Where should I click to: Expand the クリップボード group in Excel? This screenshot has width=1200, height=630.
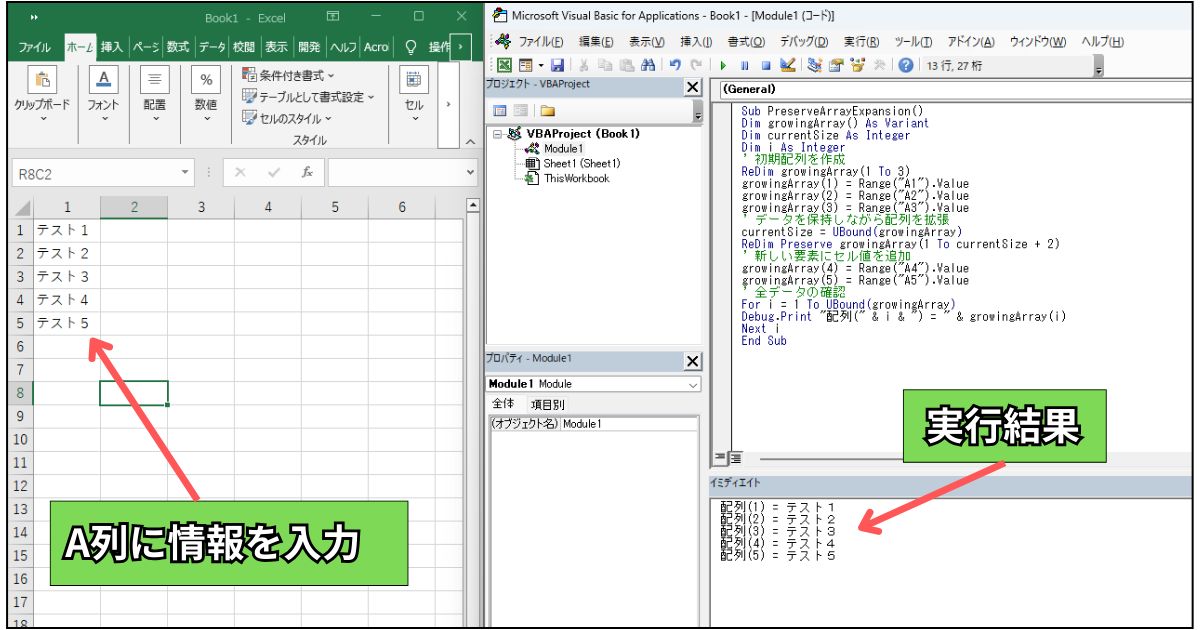(x=43, y=118)
